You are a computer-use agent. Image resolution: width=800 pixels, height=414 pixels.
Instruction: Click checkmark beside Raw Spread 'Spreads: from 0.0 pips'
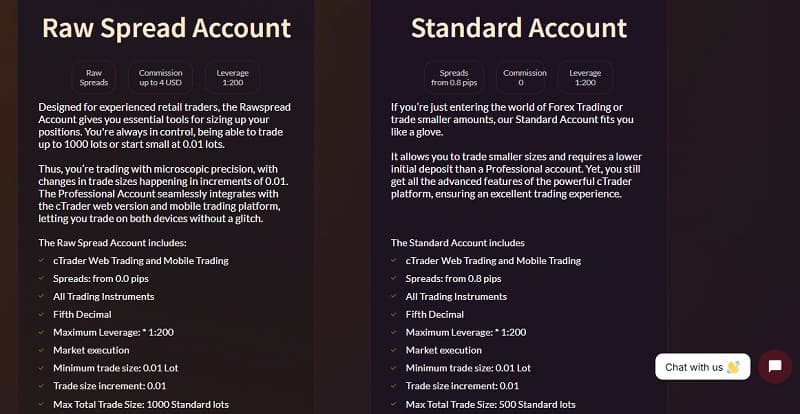click(x=42, y=279)
